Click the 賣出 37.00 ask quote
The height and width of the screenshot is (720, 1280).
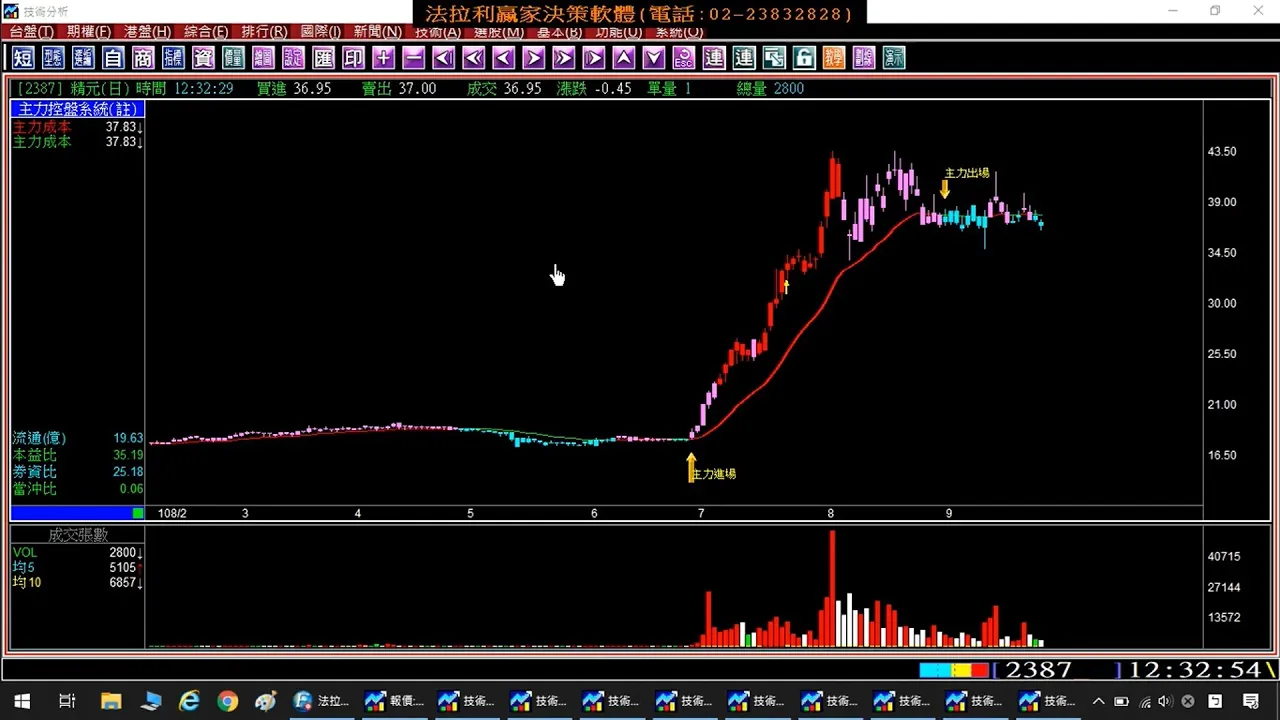(398, 88)
